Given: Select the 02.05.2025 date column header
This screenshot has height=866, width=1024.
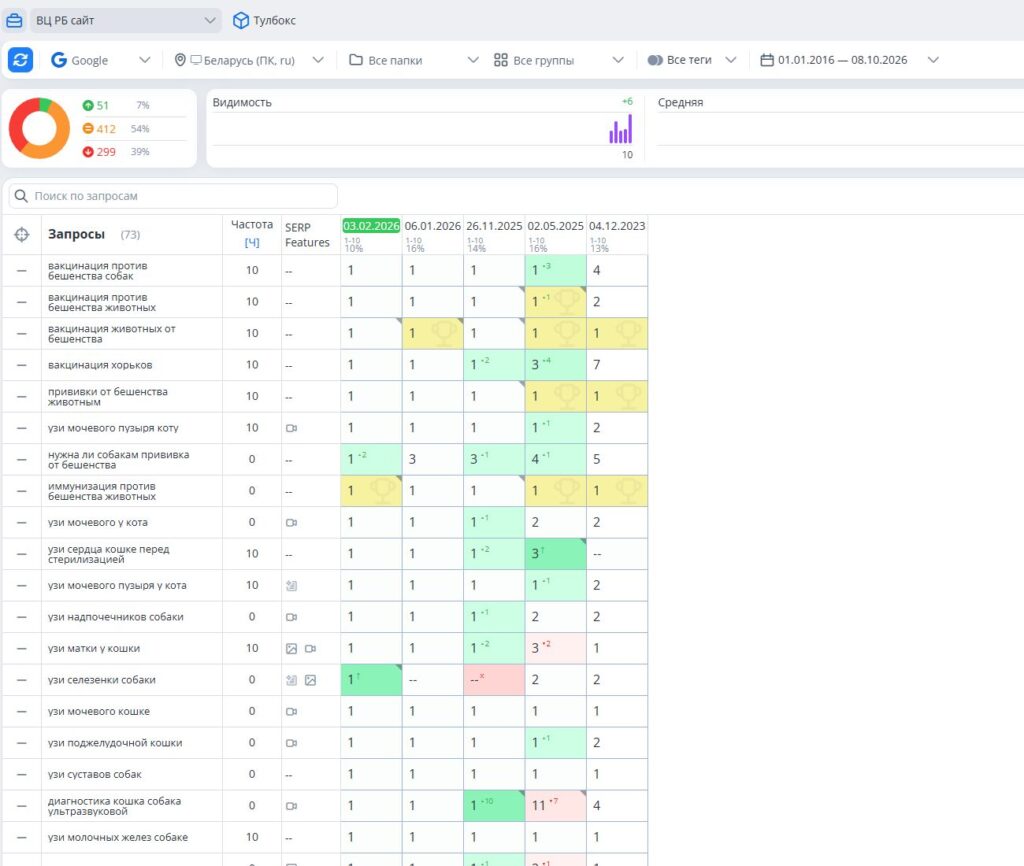Looking at the screenshot, I should [555, 226].
